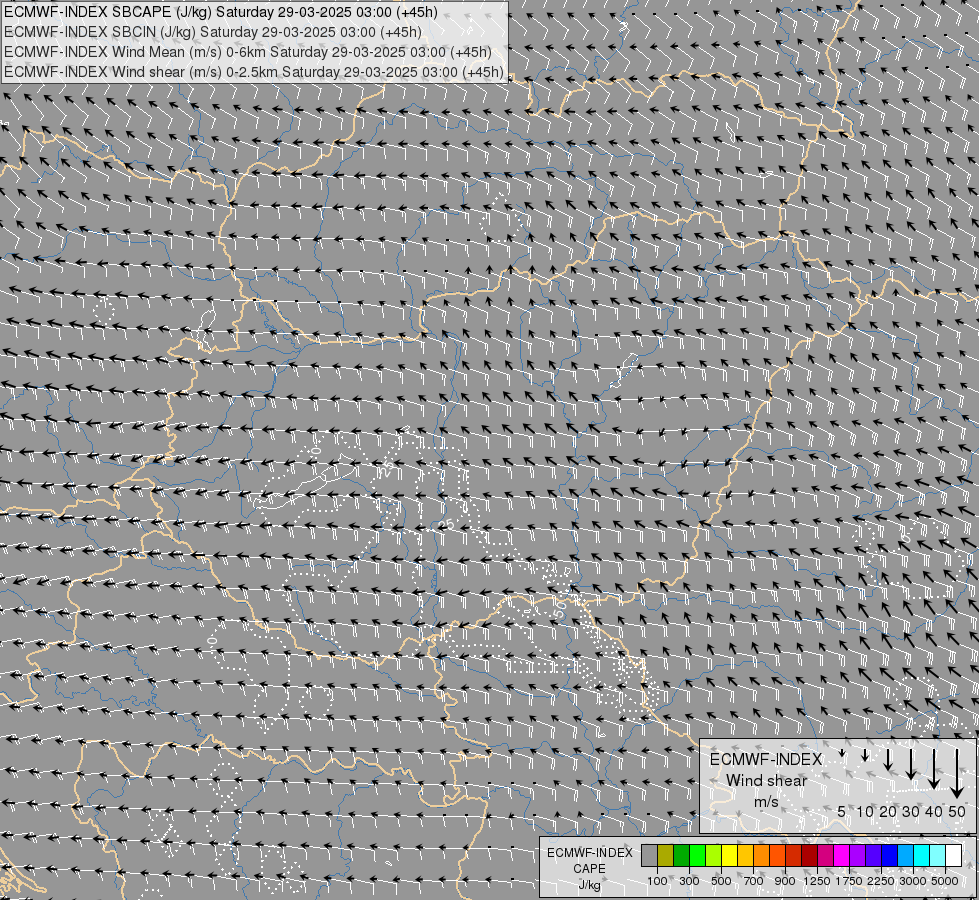Click the 10 m/s wind shear legend arrow

865,756
